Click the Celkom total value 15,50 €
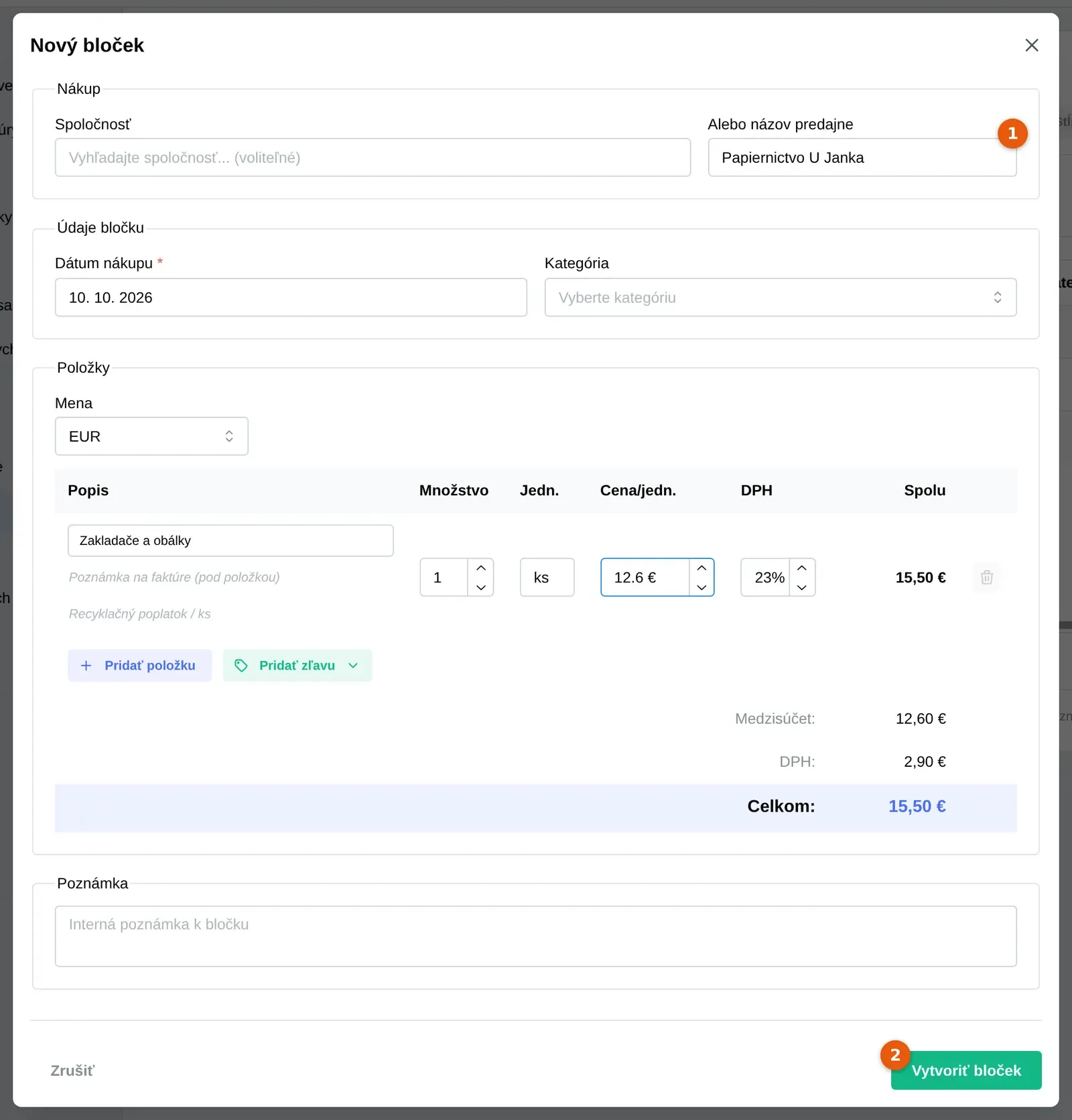 point(917,806)
